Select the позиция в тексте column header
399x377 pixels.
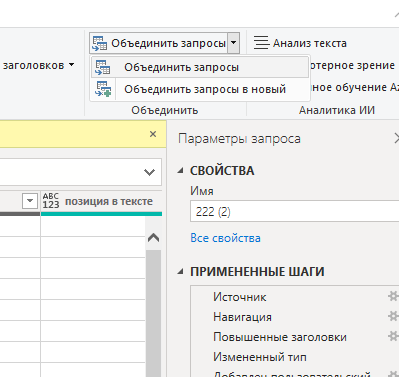click(x=101, y=201)
